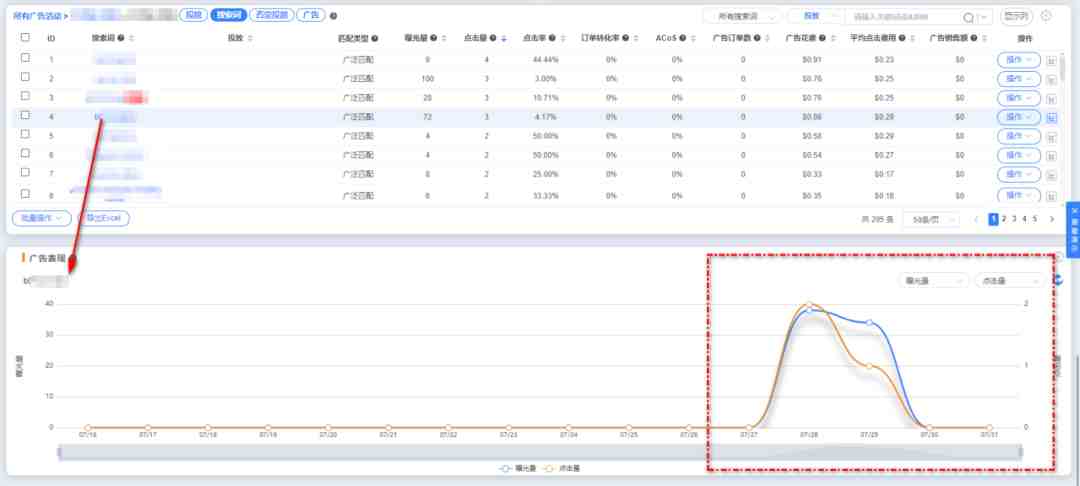Viewport: 1080px width, 486px height.
Task: Click chart date range zoom slider bar
Action: point(540,452)
